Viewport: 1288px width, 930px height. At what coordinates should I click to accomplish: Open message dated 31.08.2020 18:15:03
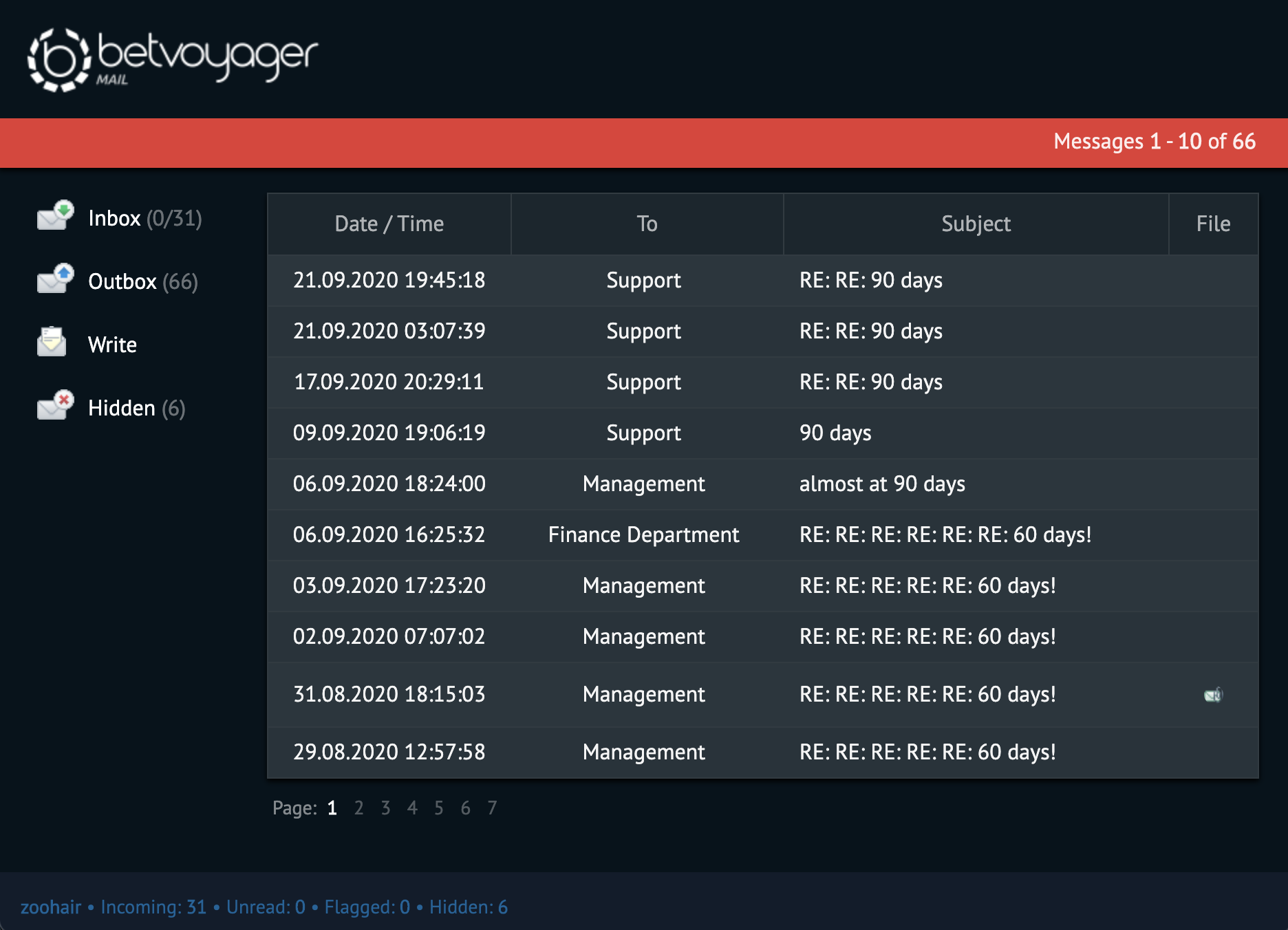762,695
